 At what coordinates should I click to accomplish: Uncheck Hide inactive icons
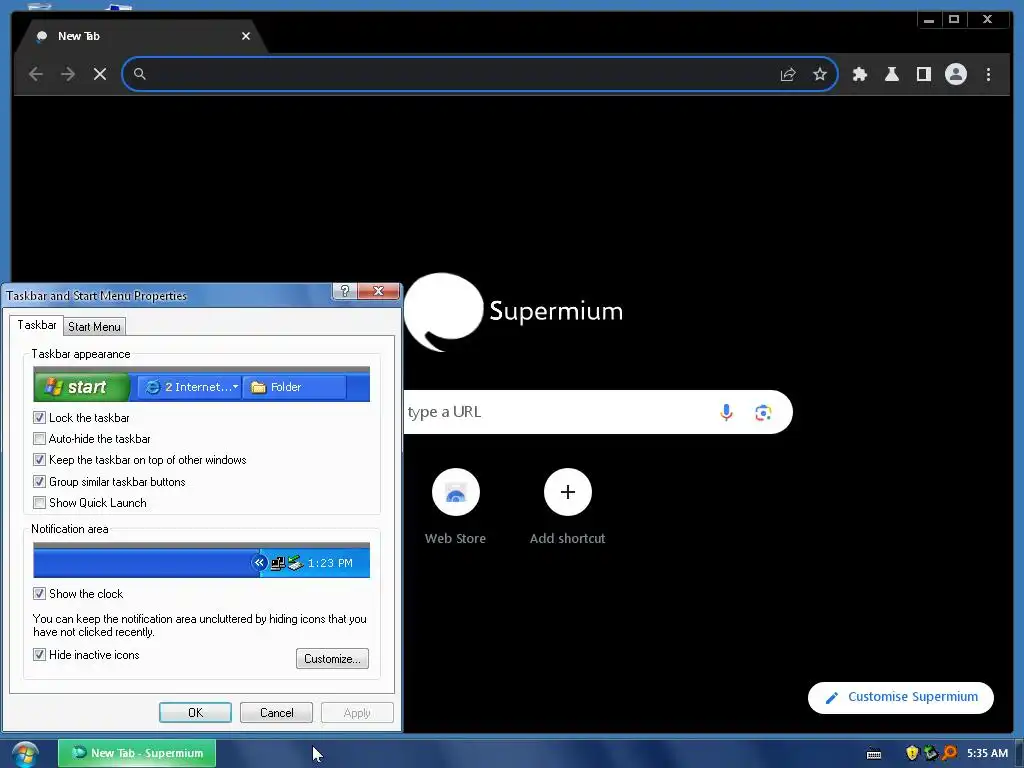click(x=39, y=655)
